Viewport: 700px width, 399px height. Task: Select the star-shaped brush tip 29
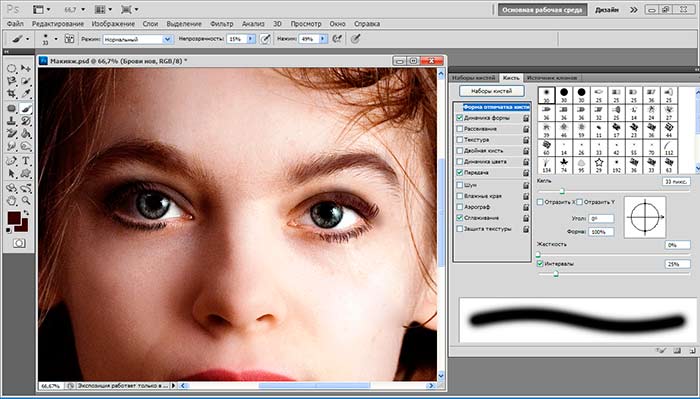point(599,164)
